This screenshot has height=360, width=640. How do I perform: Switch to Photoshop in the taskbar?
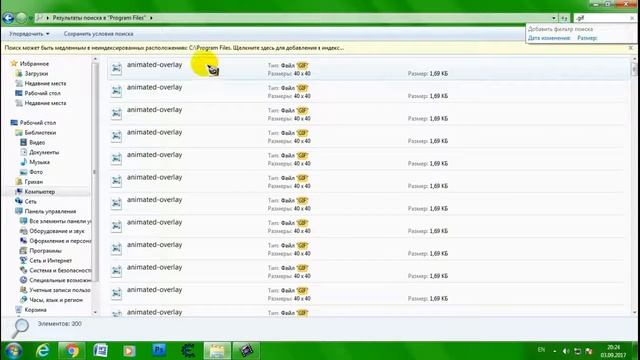159,350
